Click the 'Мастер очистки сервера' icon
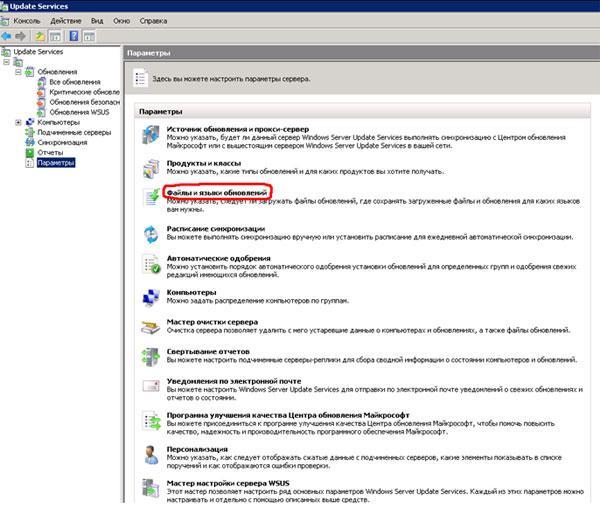600x515 pixels. pyautogui.click(x=150, y=327)
